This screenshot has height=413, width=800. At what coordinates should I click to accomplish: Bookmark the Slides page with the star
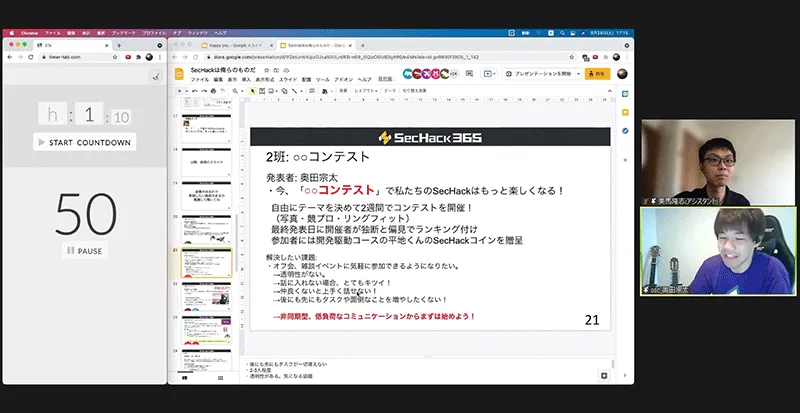pyautogui.click(x=571, y=57)
